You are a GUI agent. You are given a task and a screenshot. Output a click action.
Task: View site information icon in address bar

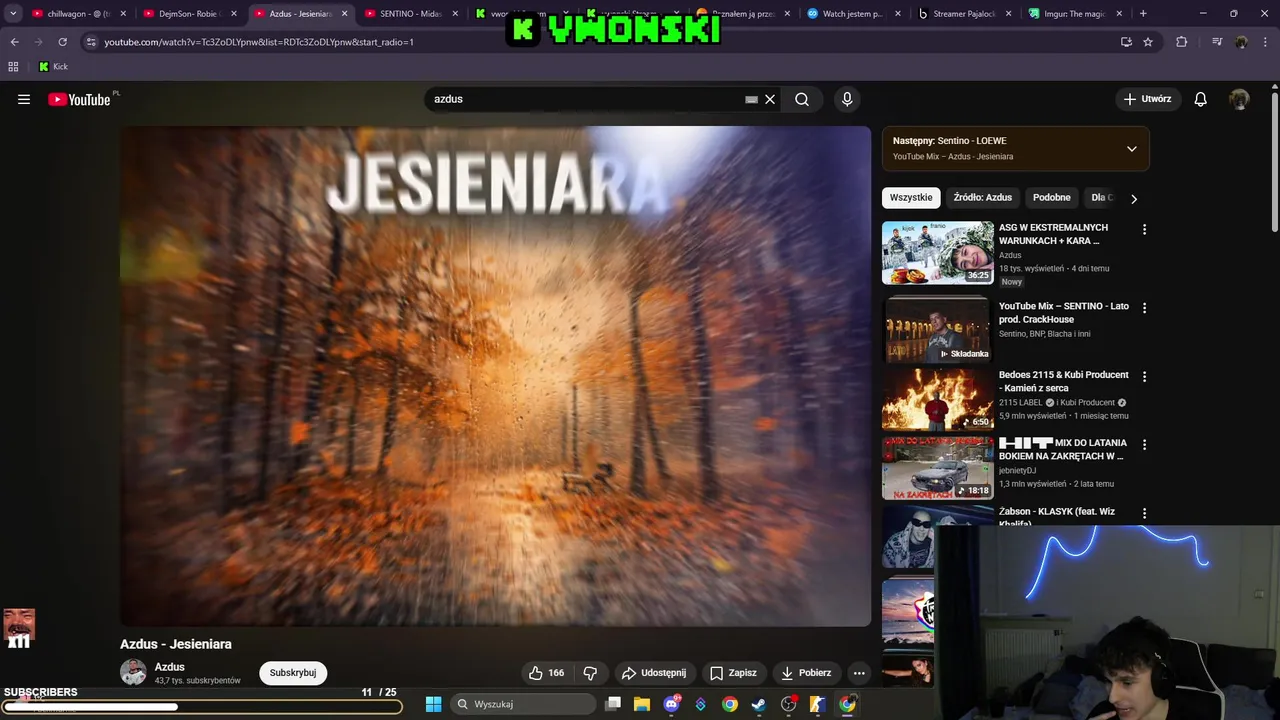pos(91,42)
